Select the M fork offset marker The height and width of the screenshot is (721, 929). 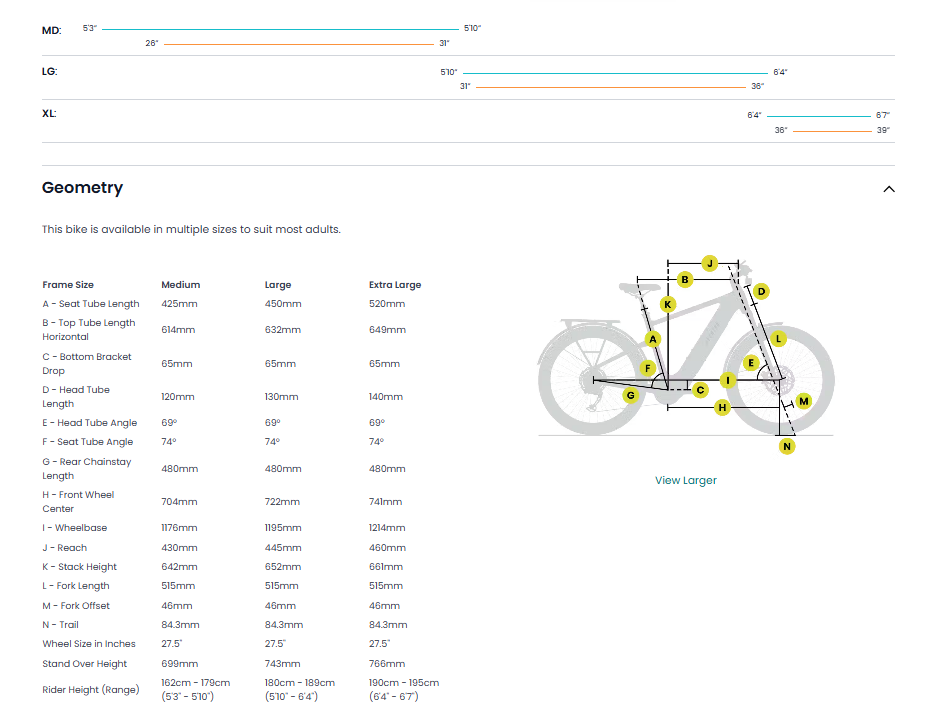(x=803, y=401)
